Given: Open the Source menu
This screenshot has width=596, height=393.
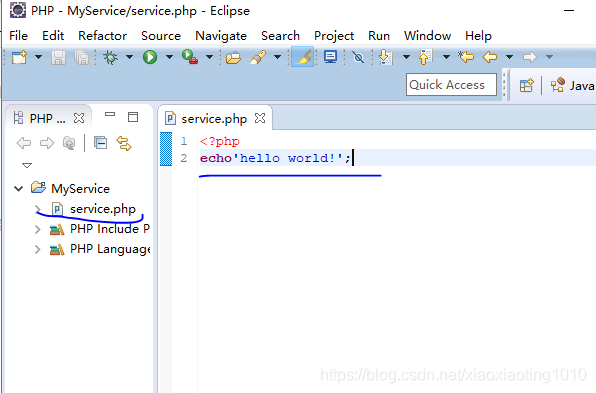Looking at the screenshot, I should click(161, 36).
